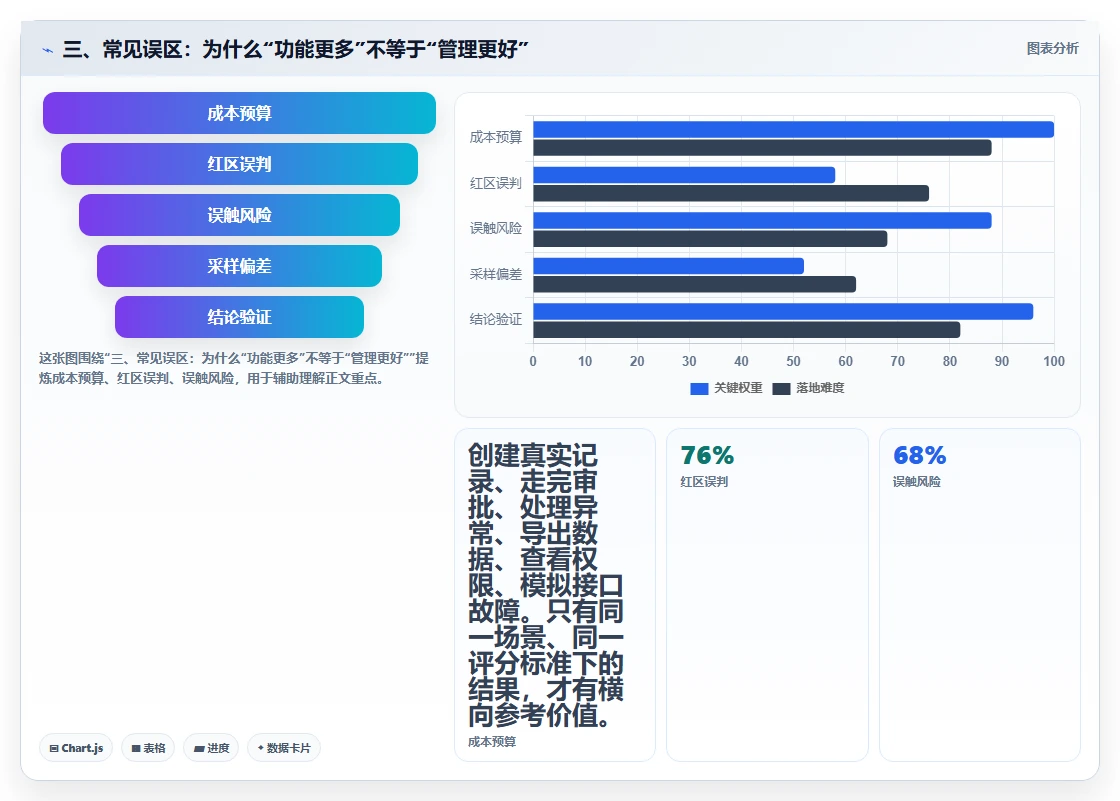1120x801 pixels.
Task: Click the dark 红区误判 bar in chart
Action: (x=731, y=193)
